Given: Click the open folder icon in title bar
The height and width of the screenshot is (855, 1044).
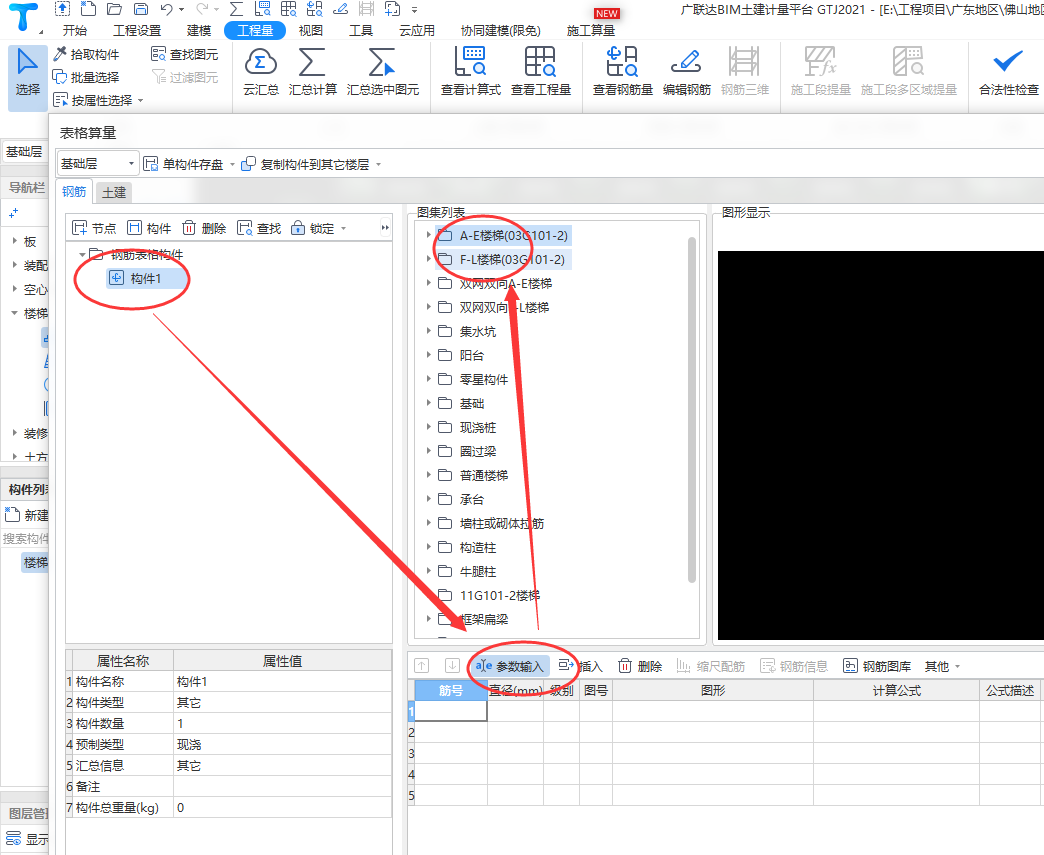Looking at the screenshot, I should pyautogui.click(x=115, y=9).
